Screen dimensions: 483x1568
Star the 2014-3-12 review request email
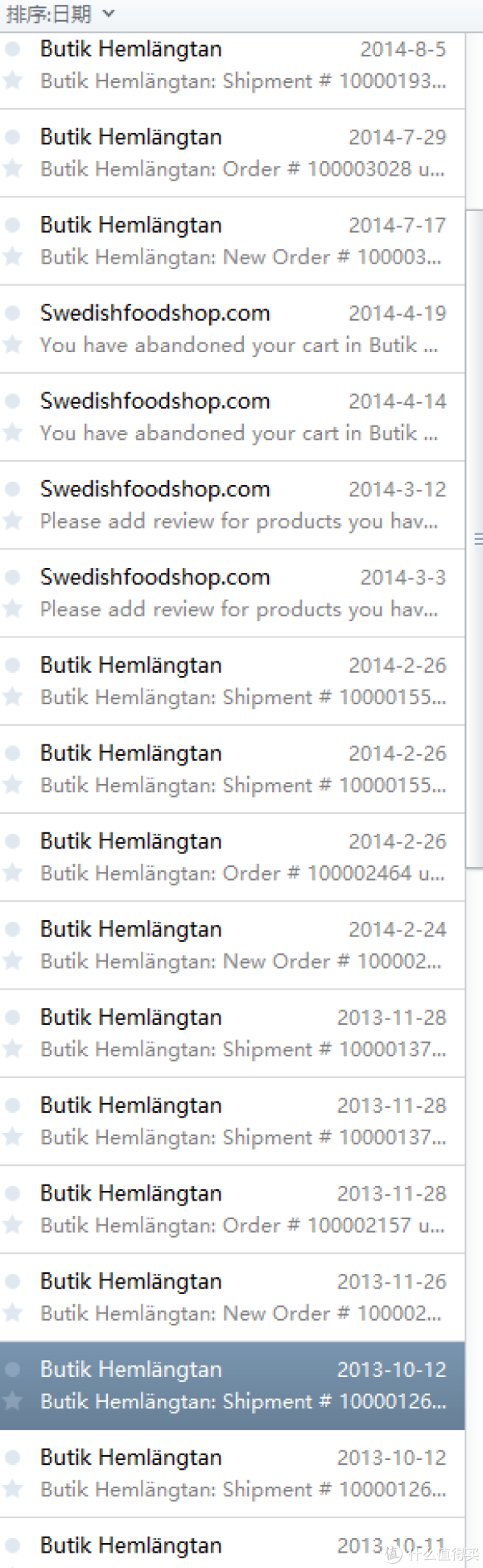12,520
